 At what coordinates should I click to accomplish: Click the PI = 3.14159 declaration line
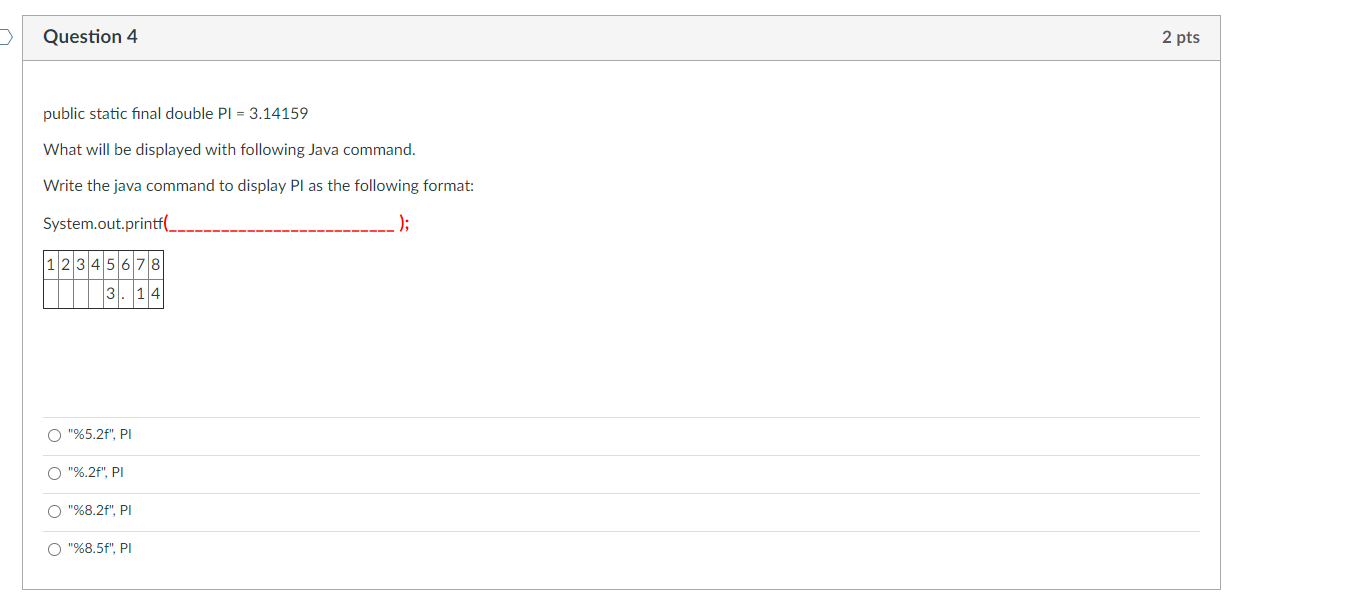pyautogui.click(x=175, y=114)
